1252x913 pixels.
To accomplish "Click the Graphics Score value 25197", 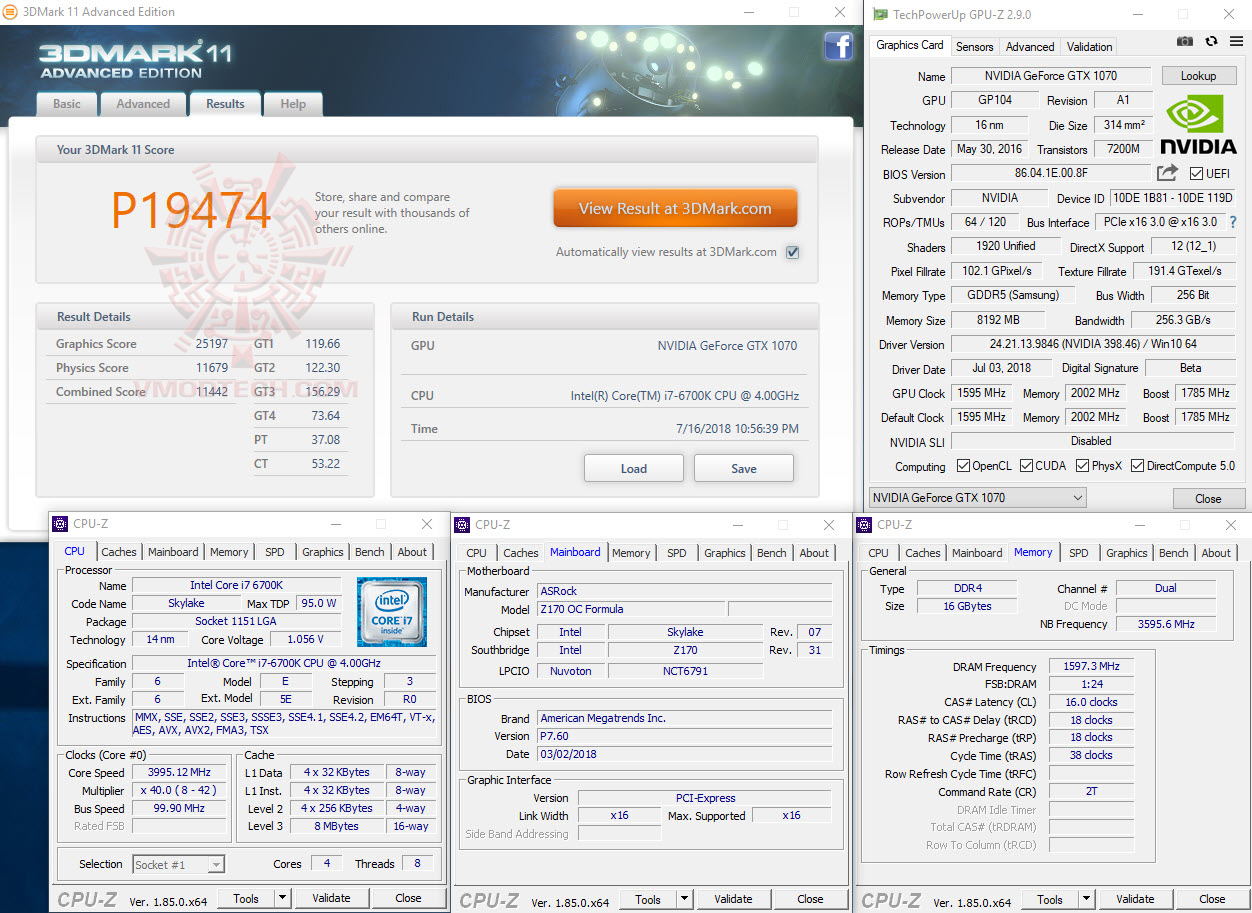I will (x=212, y=344).
